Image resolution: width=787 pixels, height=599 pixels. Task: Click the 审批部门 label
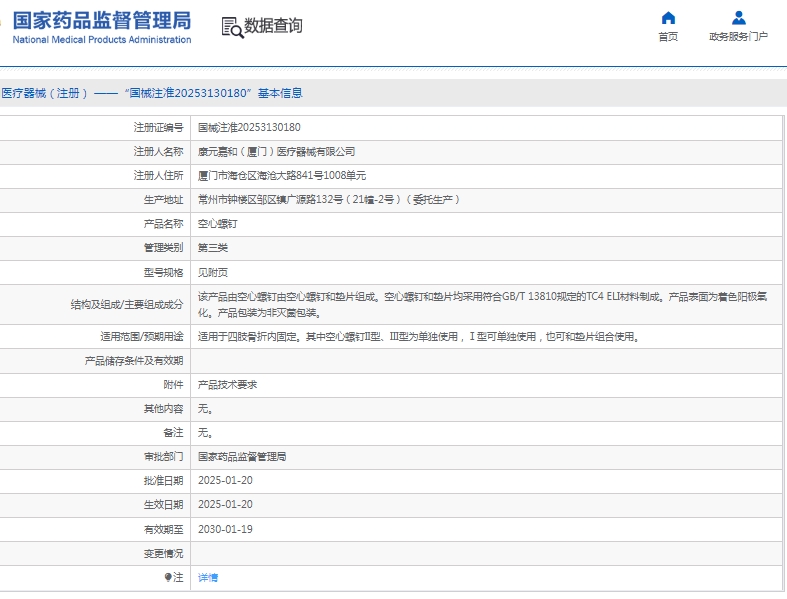coord(164,457)
